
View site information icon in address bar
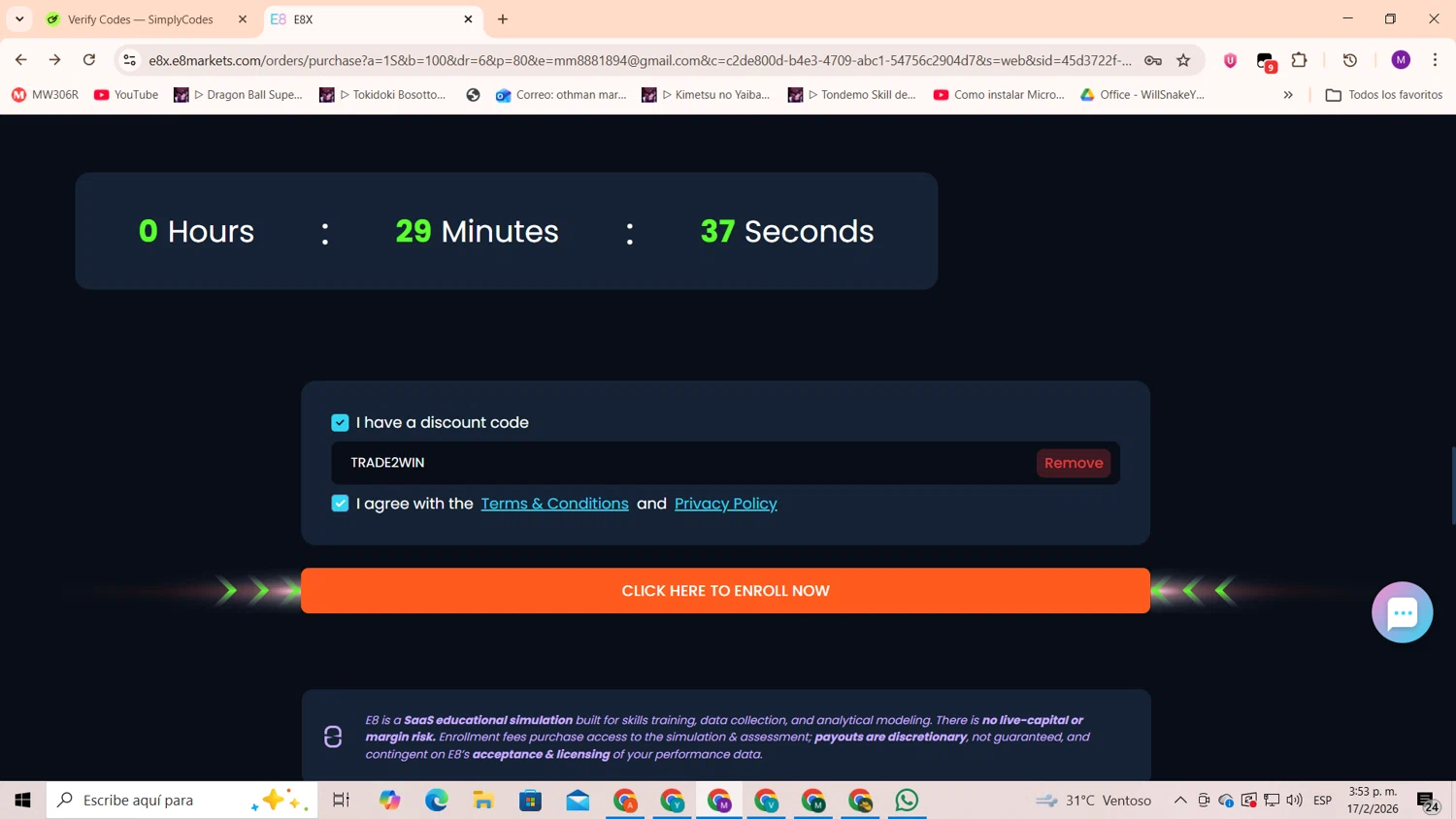(x=129, y=60)
